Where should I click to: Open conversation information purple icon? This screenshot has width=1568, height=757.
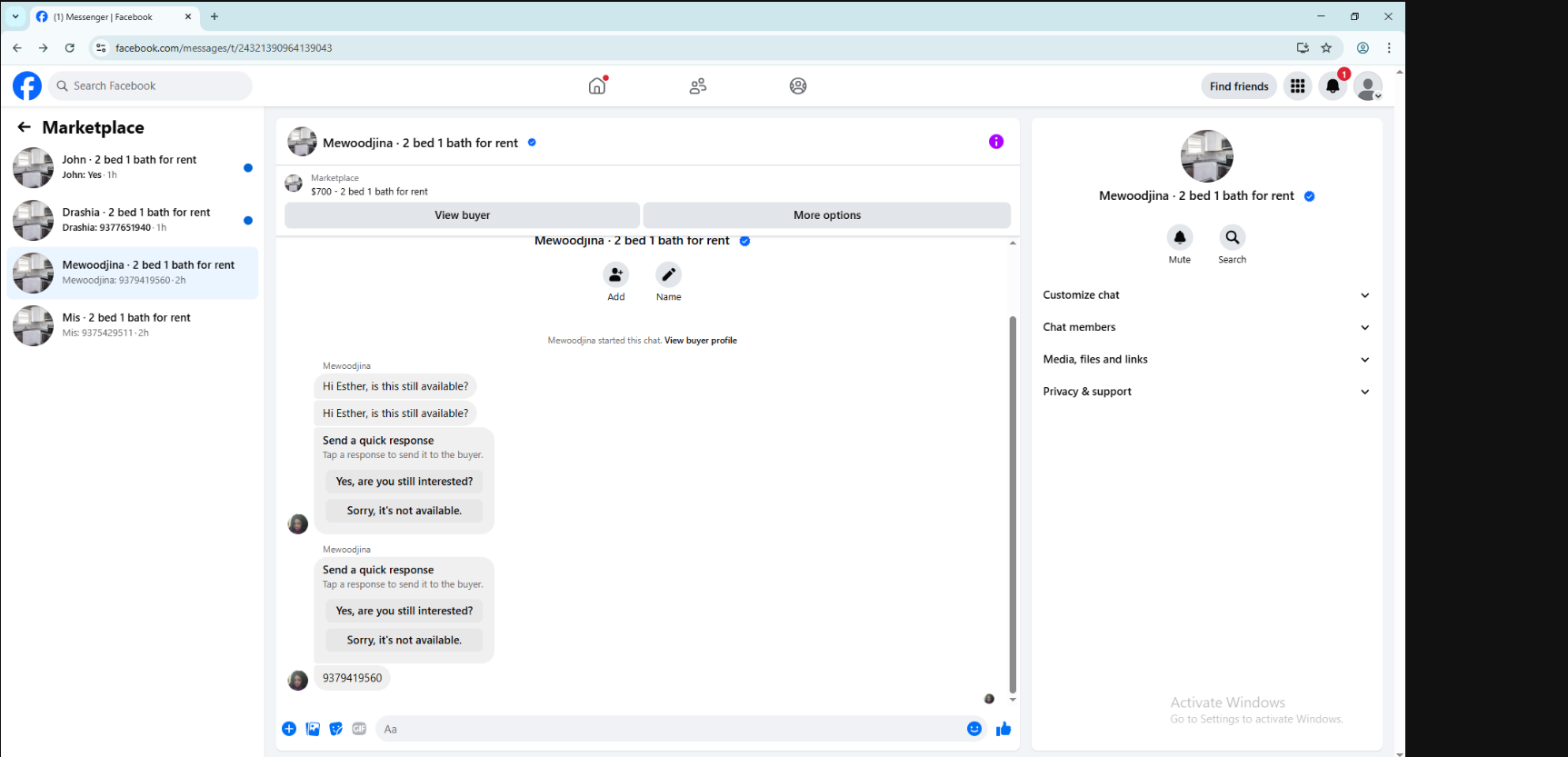click(x=996, y=142)
